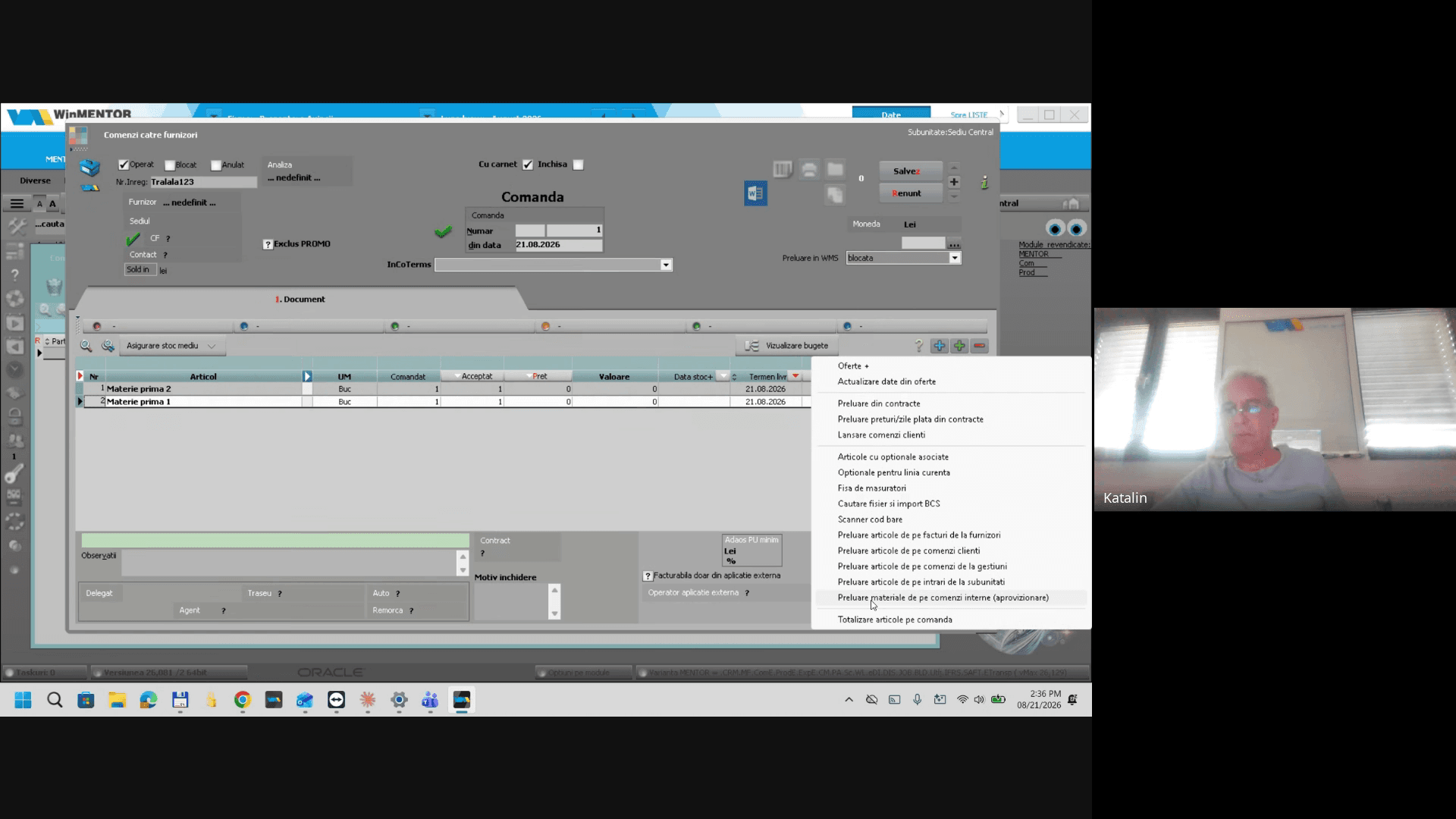Toggle the Blocat checkbox
Viewport: 1456px width, 819px height.
pyautogui.click(x=170, y=165)
